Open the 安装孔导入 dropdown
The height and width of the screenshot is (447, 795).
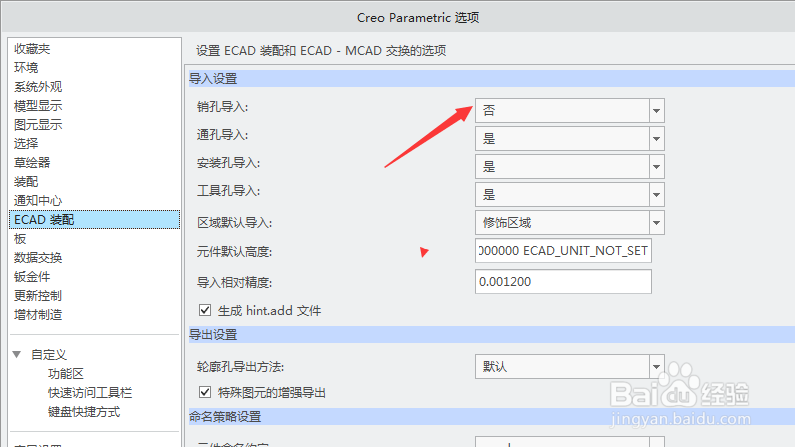point(569,167)
